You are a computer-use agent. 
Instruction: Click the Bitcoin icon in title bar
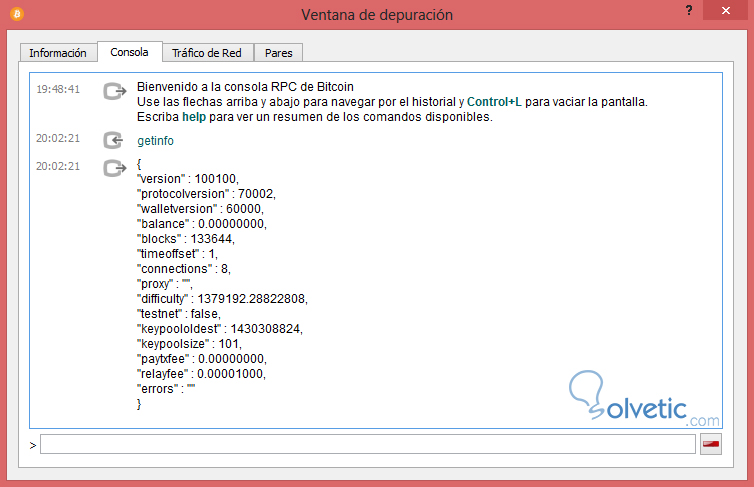coord(17,14)
